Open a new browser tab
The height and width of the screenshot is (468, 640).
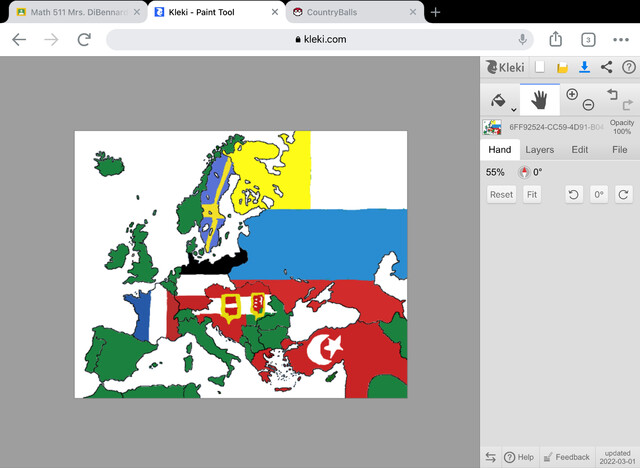436,12
